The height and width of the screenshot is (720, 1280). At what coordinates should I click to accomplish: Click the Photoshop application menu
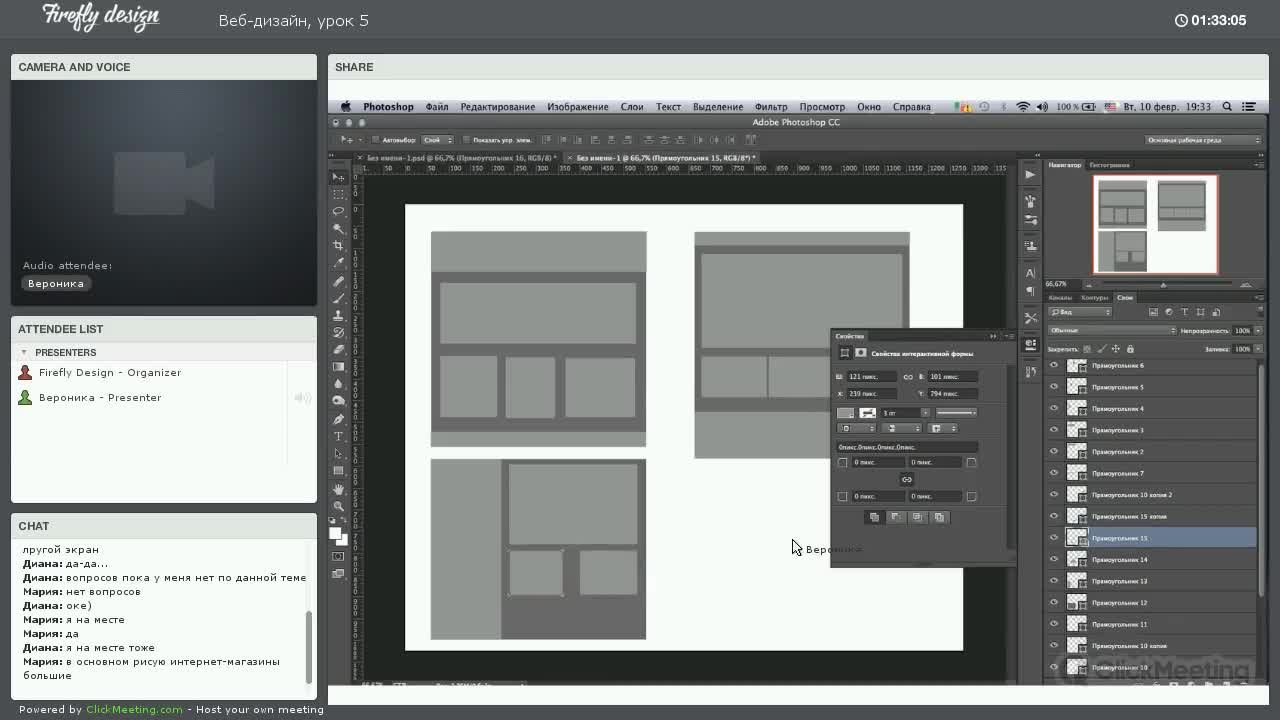388,107
